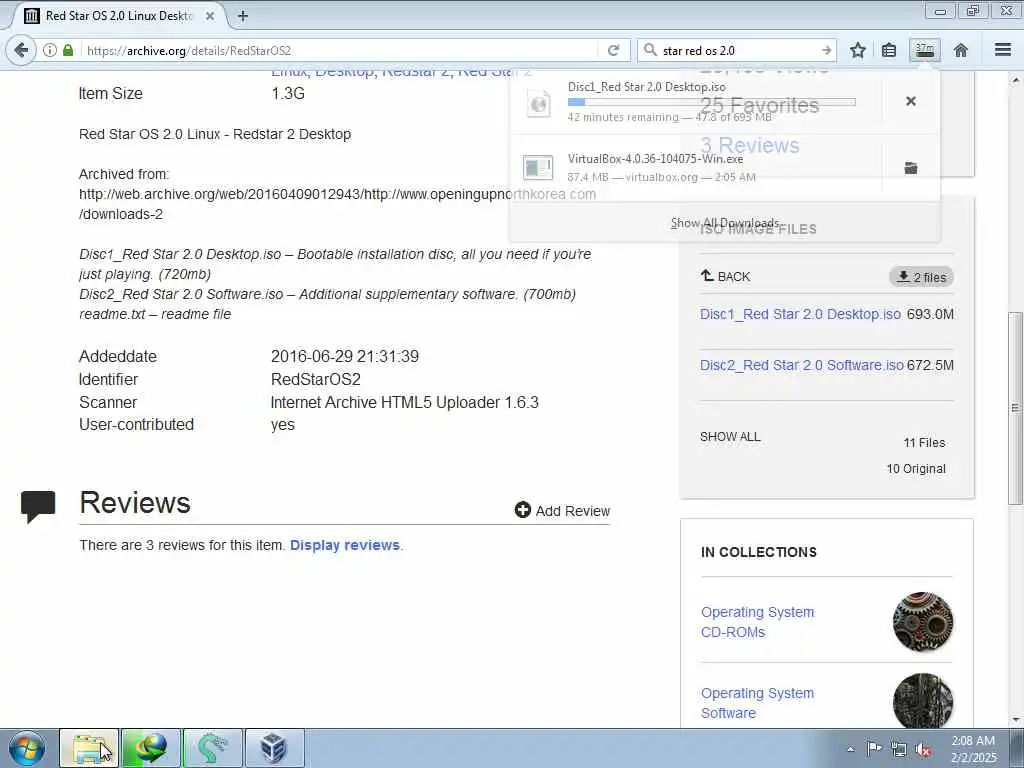Viewport: 1024px width, 768px height.
Task: Open Internet Download Manager taskbar icon
Action: (150, 748)
